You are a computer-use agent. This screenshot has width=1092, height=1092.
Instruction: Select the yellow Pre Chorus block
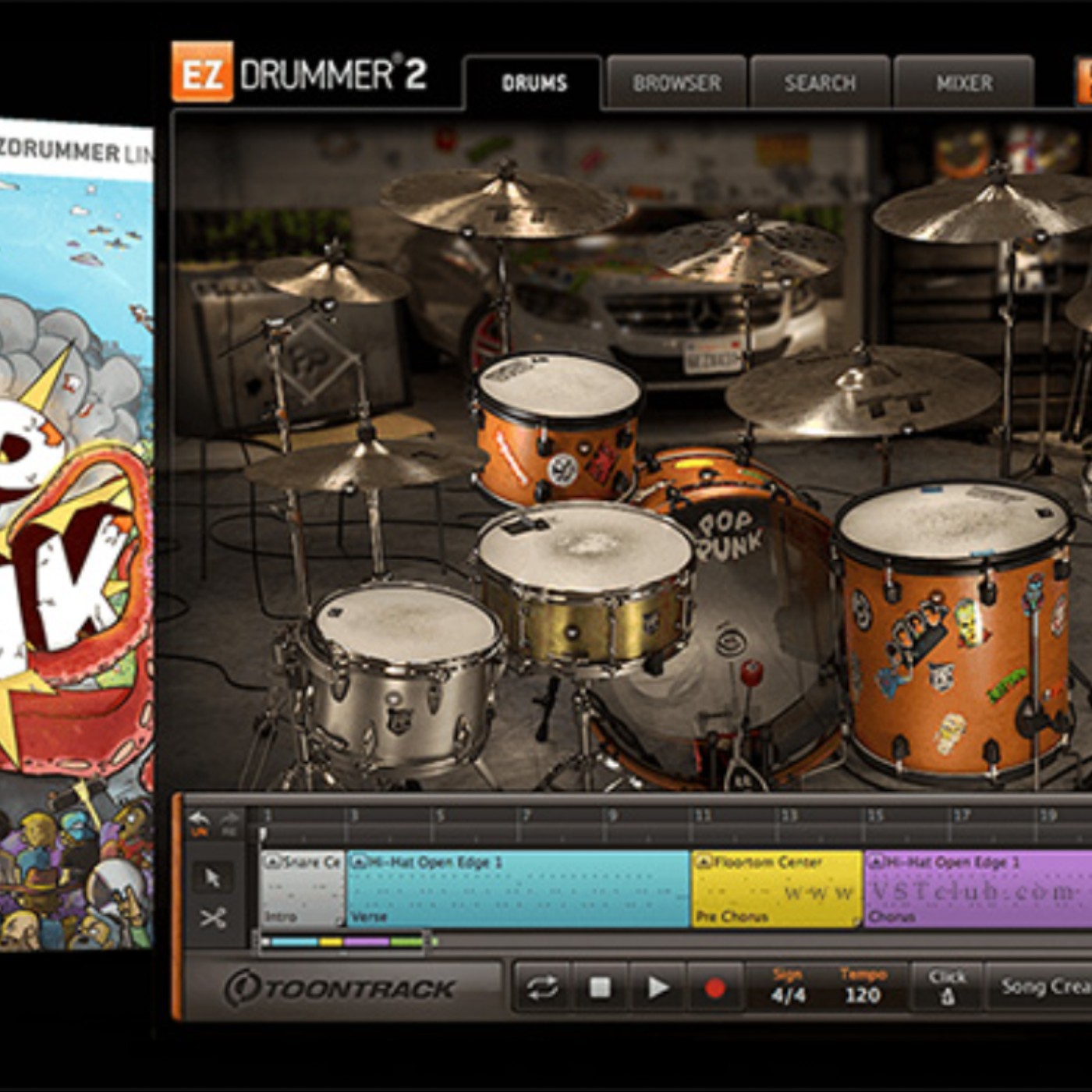(777, 888)
